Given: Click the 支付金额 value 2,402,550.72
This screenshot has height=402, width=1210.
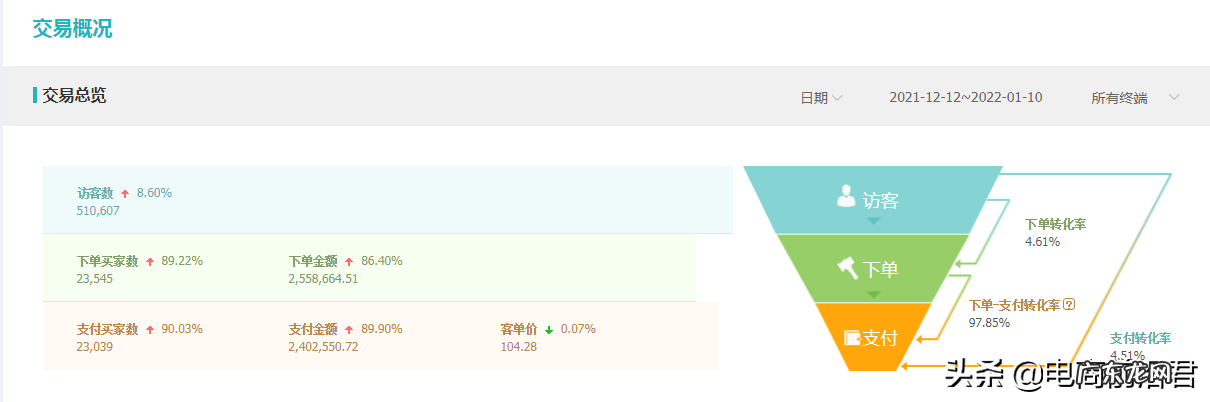Looking at the screenshot, I should click(x=323, y=347).
